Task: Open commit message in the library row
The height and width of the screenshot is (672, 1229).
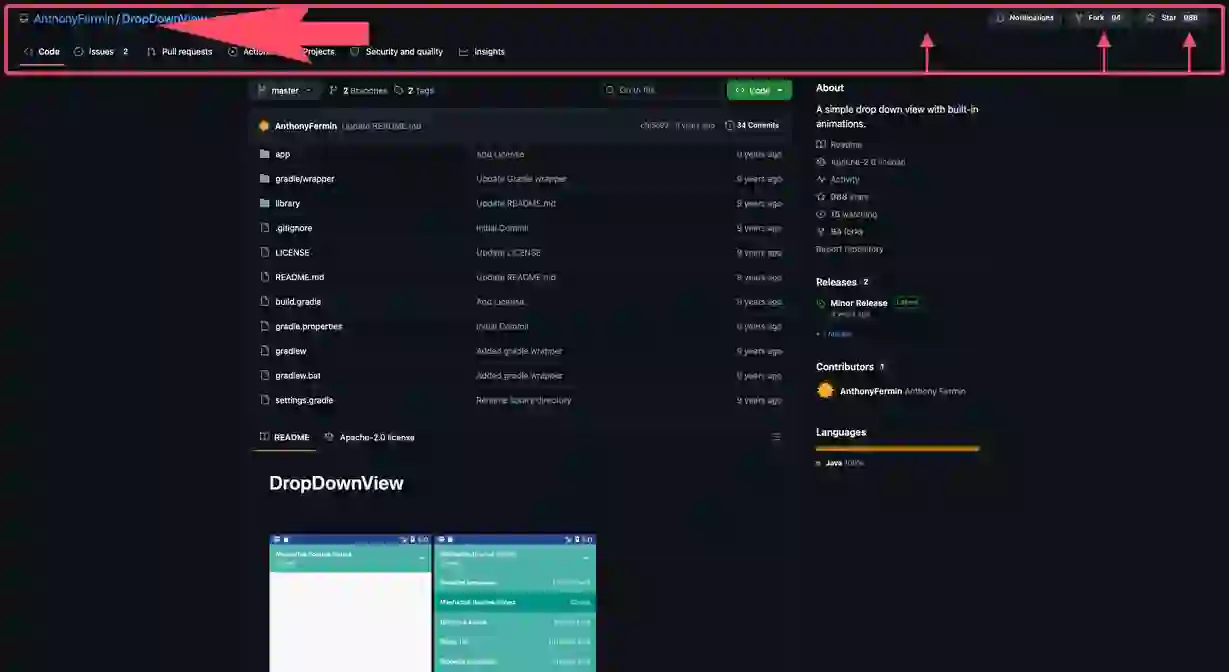Action: click(x=516, y=204)
